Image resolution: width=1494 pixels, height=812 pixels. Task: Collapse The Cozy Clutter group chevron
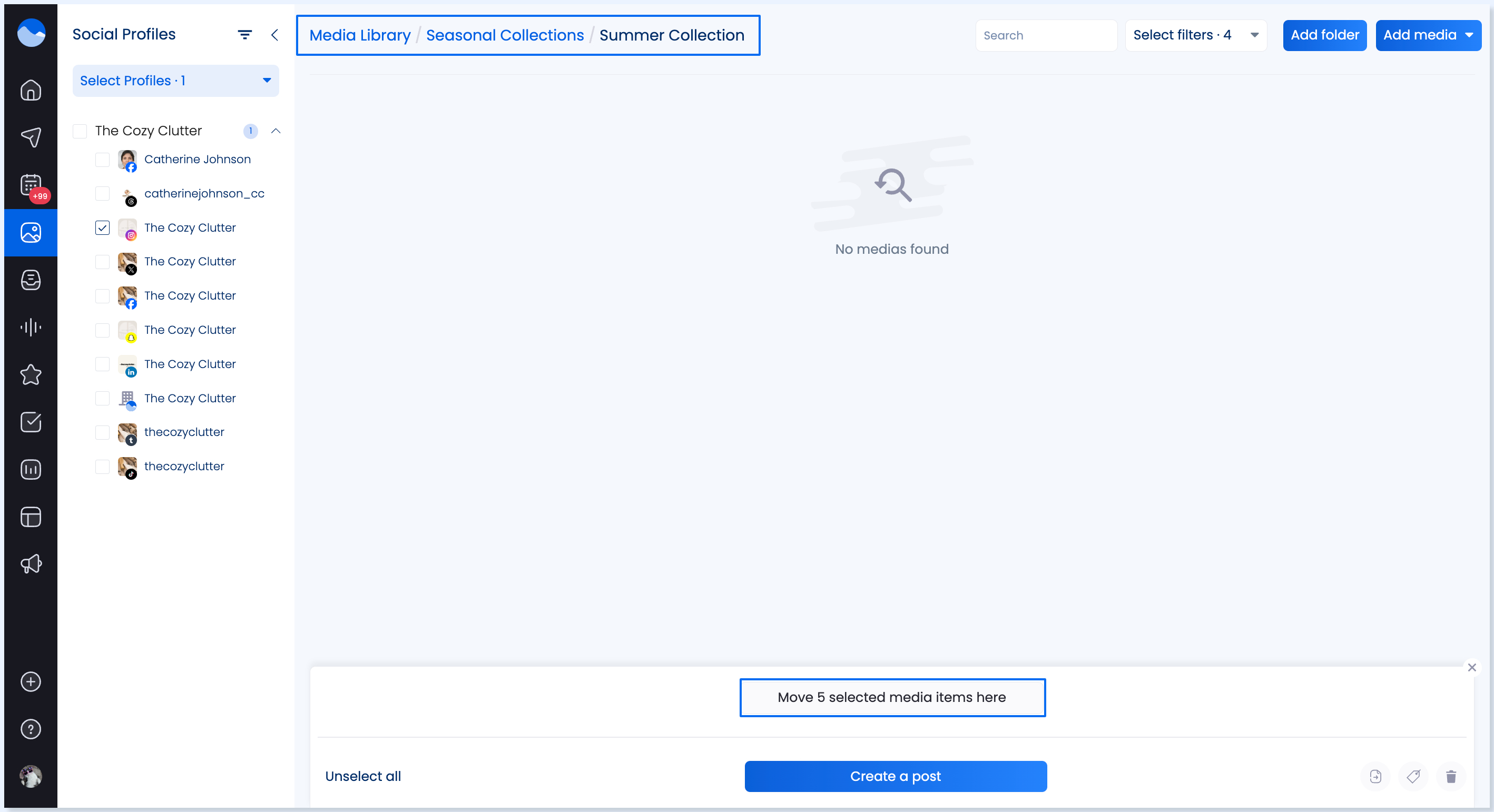pyautogui.click(x=276, y=131)
